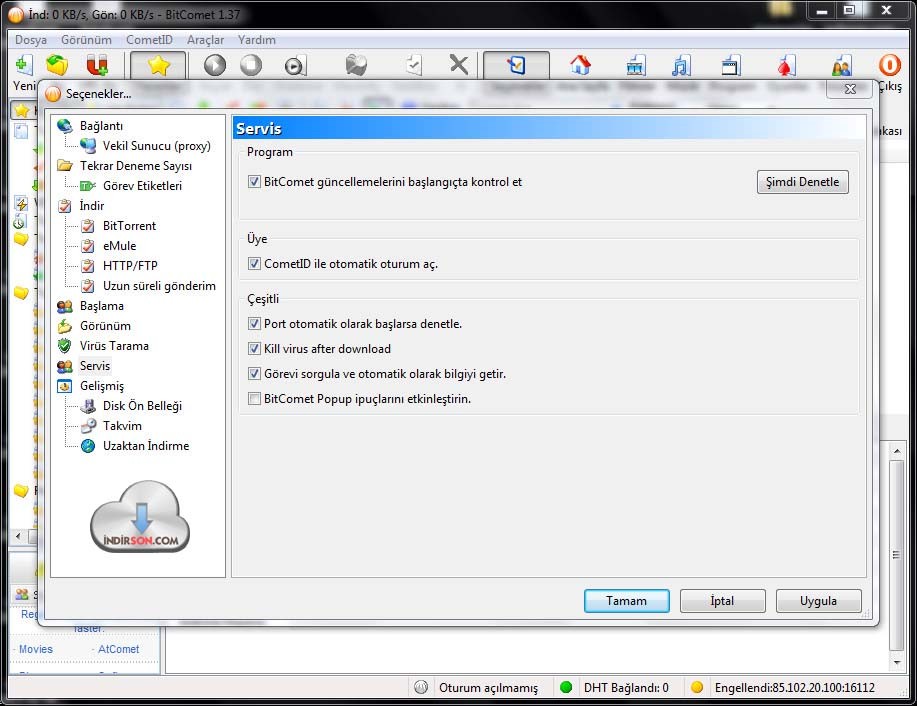Screen dimensions: 917x706
Task: Click the Çıkış exit toolbar icon
Action: click(x=890, y=65)
